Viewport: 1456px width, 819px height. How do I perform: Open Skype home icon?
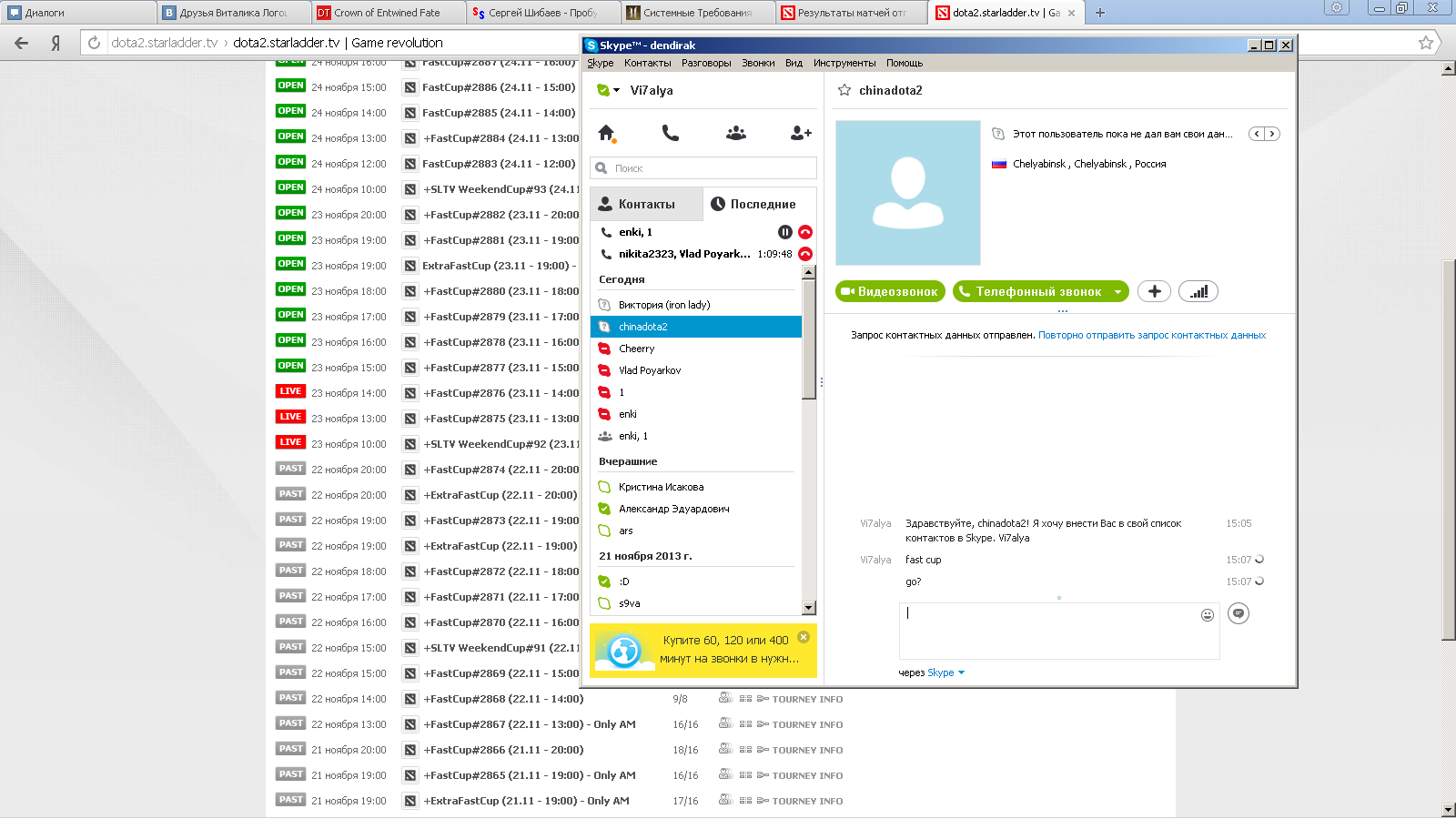(607, 133)
